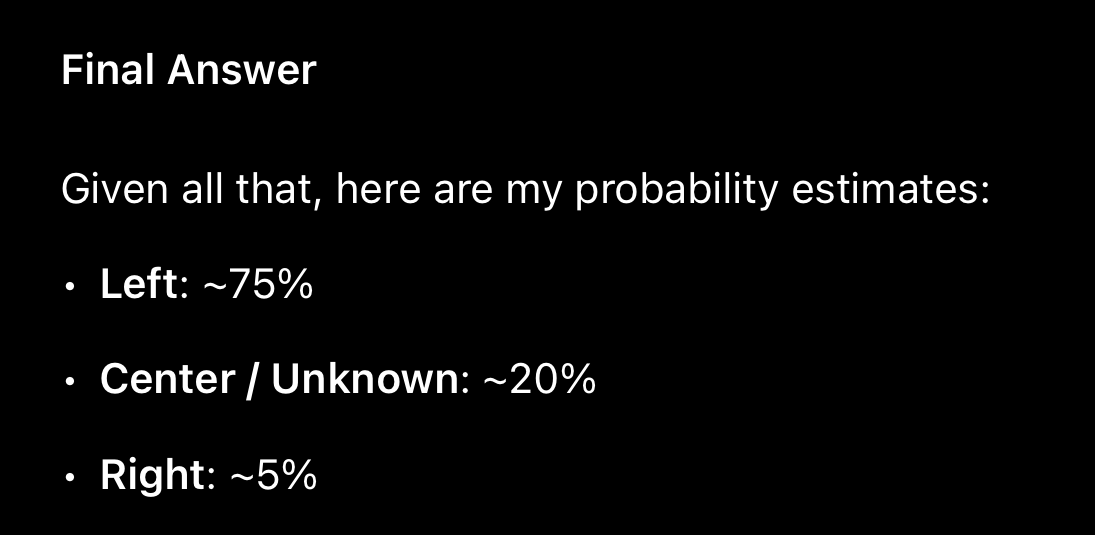Click the word "probability" in the sentence

(676, 190)
